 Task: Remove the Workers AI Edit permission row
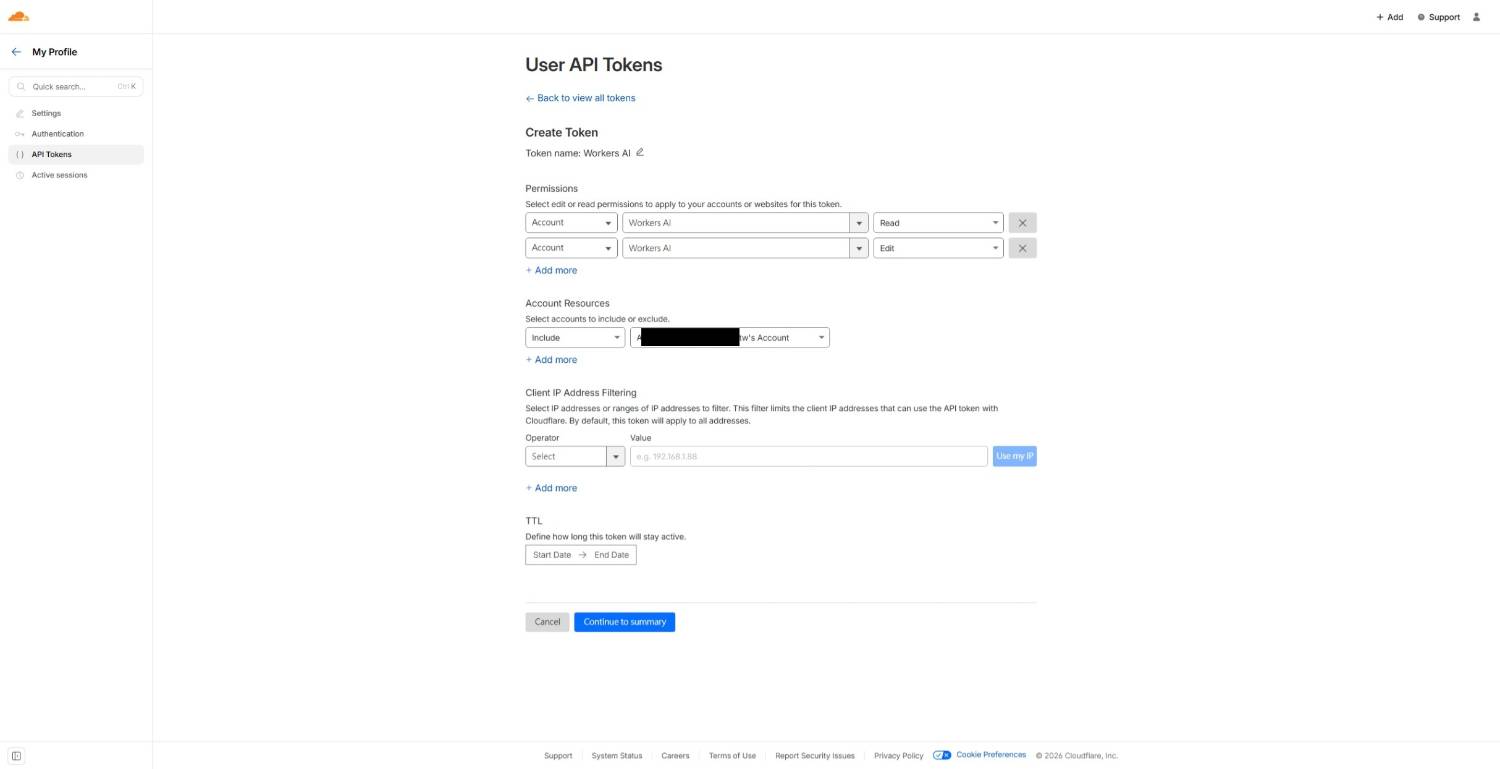point(1022,248)
